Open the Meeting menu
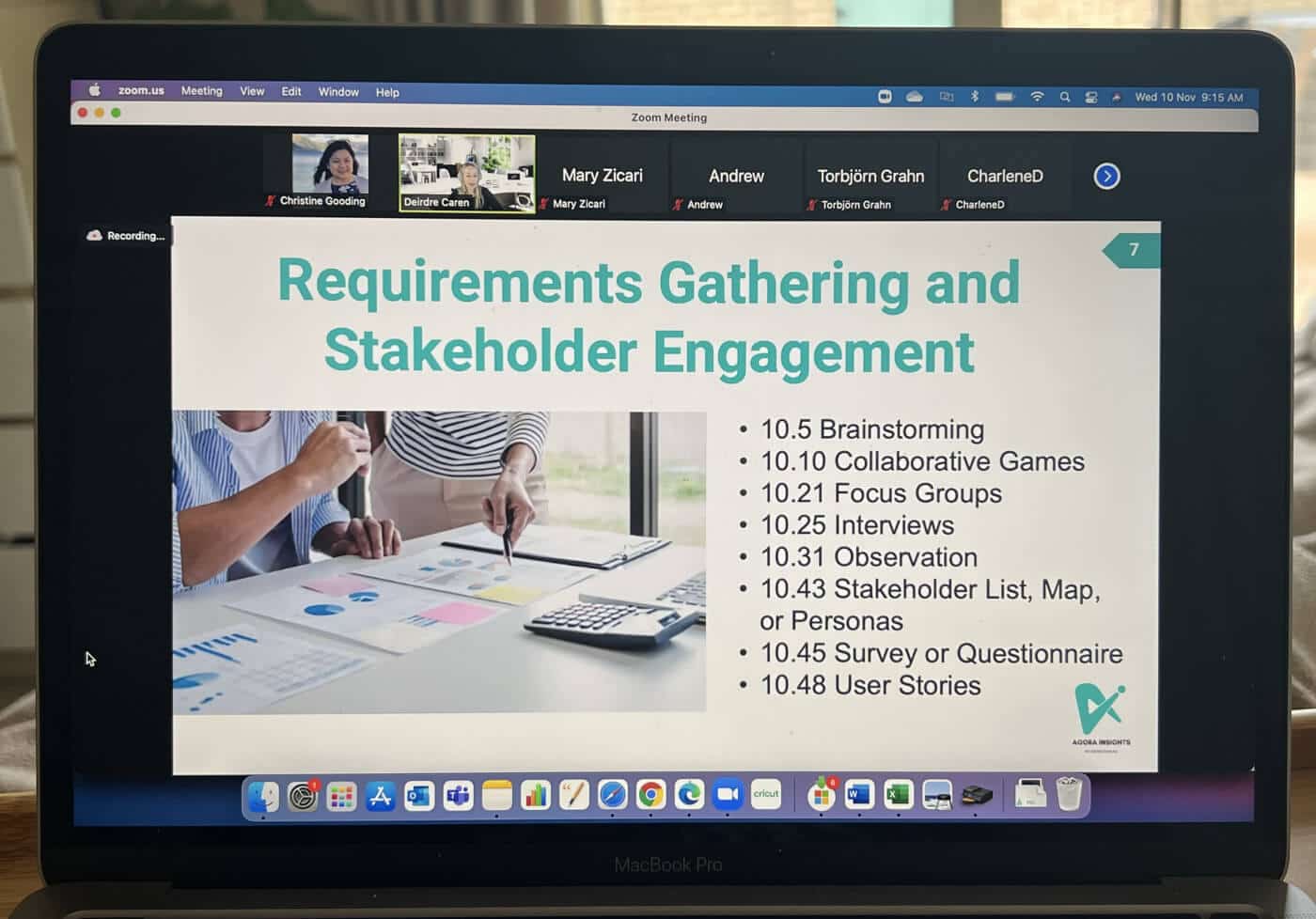This screenshot has height=919, width=1316. coord(202,91)
